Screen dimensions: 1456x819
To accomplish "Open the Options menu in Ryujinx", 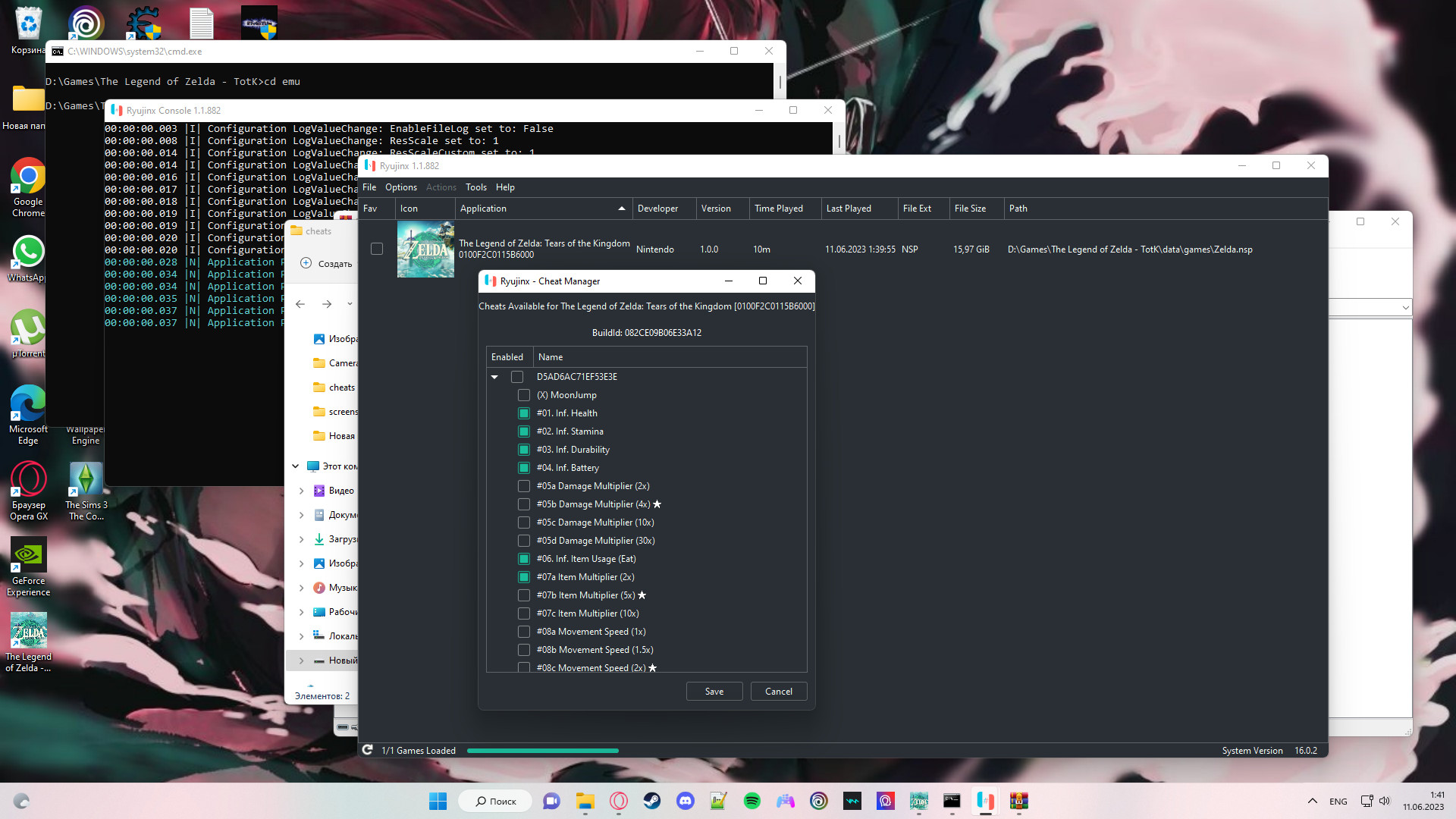I will 400,187.
